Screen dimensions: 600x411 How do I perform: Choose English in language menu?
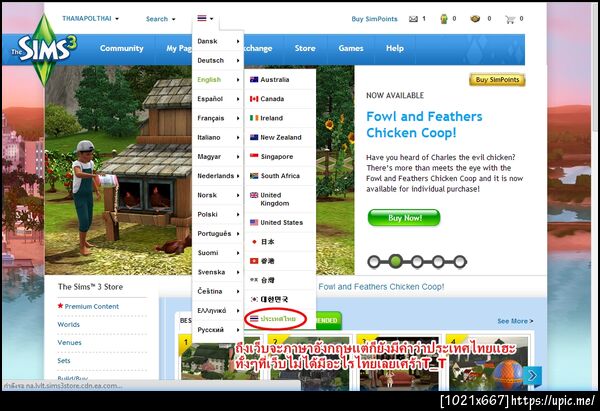[218, 80]
